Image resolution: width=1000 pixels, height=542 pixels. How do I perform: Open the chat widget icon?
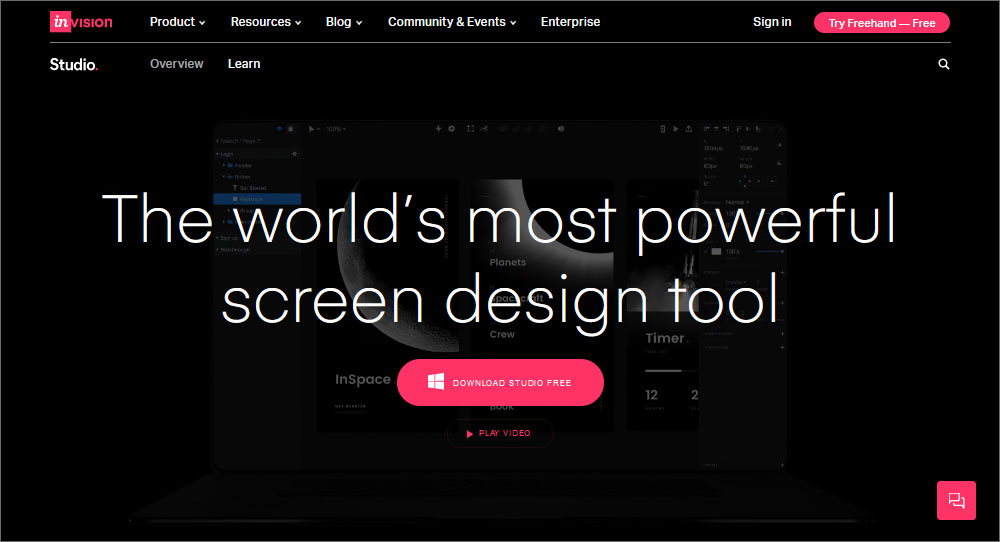click(x=956, y=501)
